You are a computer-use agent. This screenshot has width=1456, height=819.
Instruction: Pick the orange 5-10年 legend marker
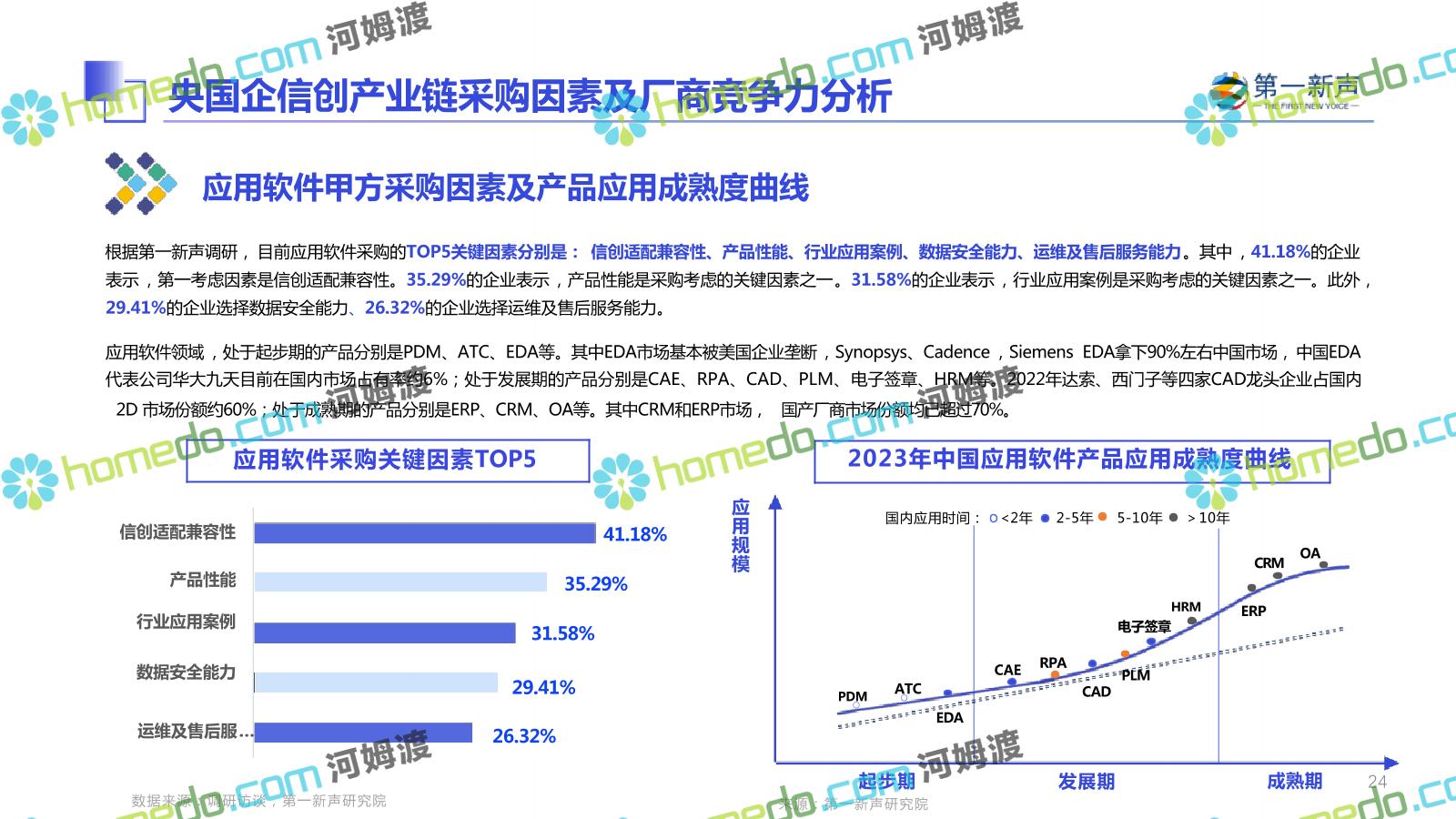(x=1102, y=517)
